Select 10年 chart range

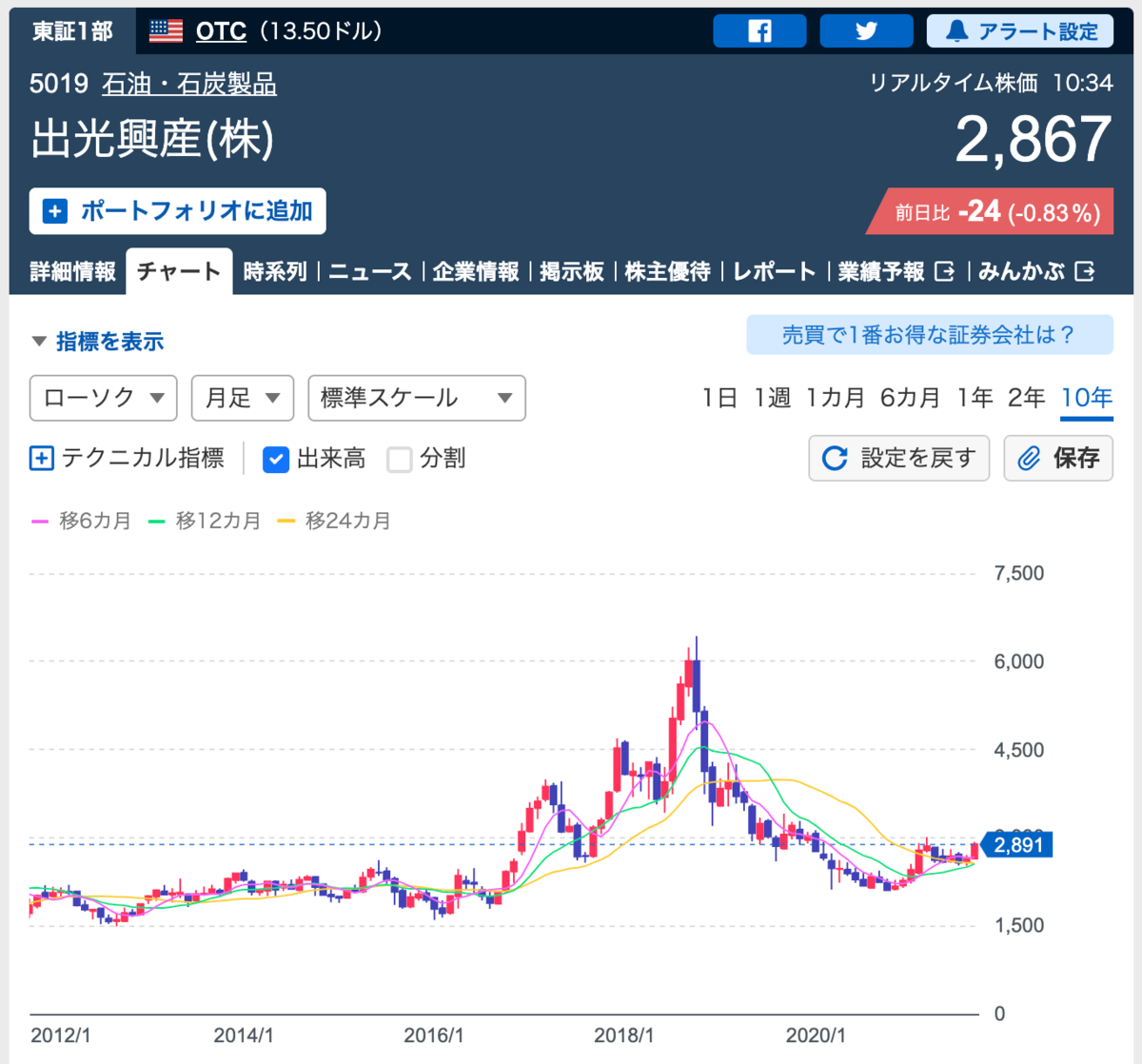pos(1087,398)
